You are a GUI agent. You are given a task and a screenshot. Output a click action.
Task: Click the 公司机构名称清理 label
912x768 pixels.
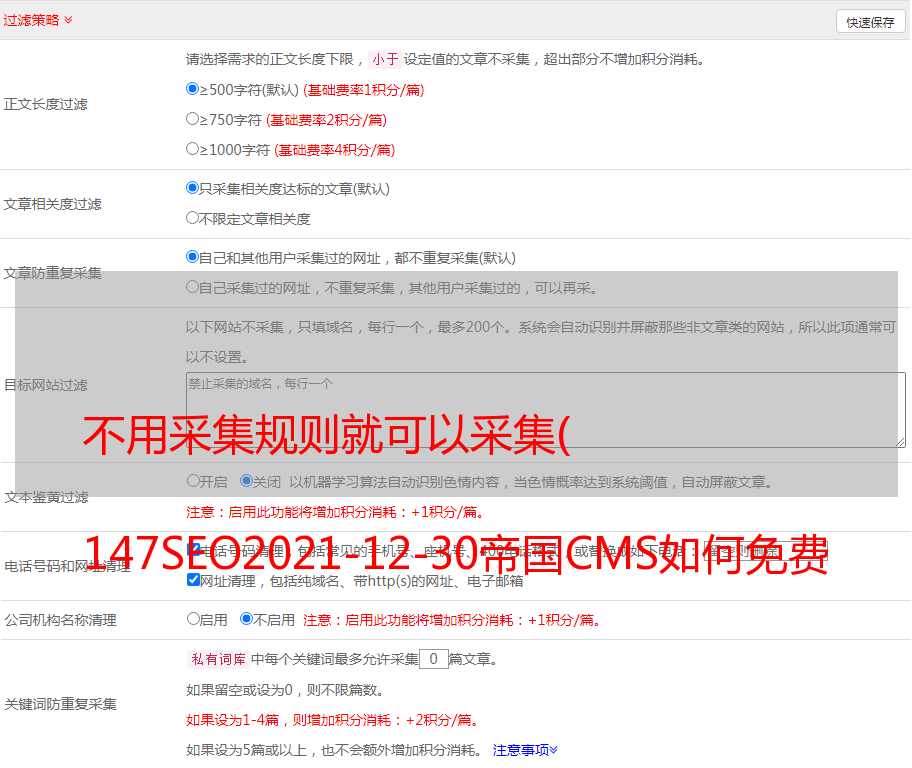[x=60, y=620]
